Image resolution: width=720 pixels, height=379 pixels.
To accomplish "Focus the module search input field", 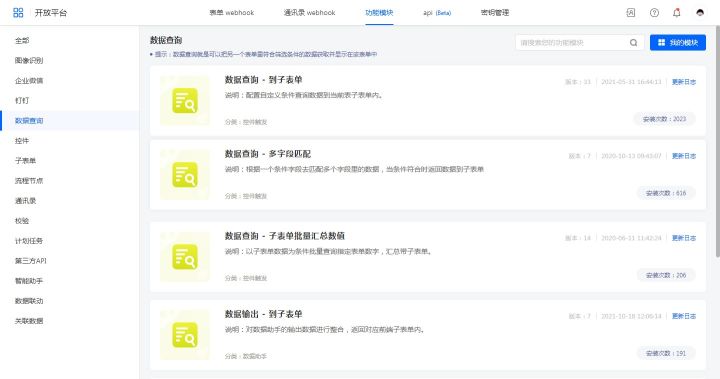I will click(579, 43).
